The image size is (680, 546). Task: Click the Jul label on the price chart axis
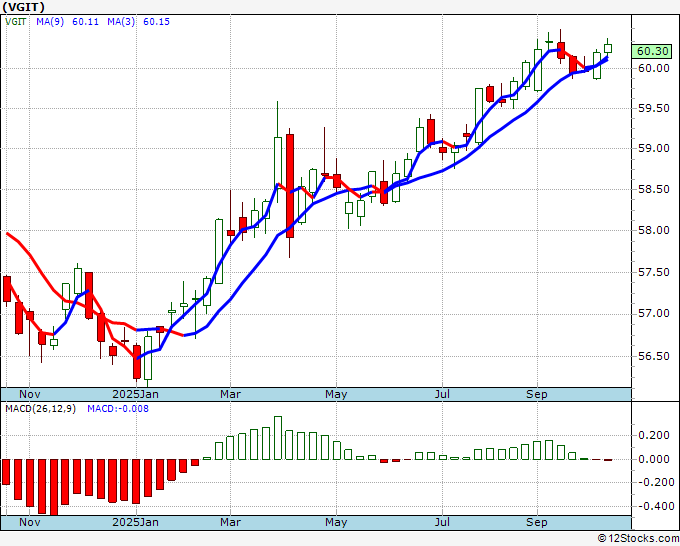click(442, 394)
